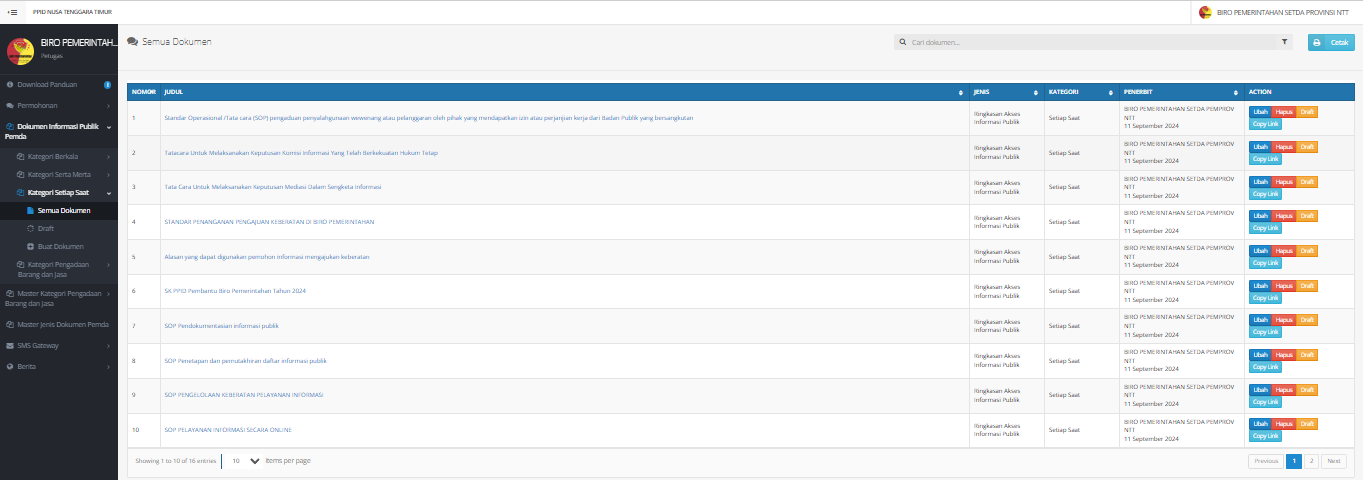Image resolution: width=1363 pixels, height=480 pixels.
Task: Click Hapus for row 2 Tatacara document
Action: (1284, 147)
